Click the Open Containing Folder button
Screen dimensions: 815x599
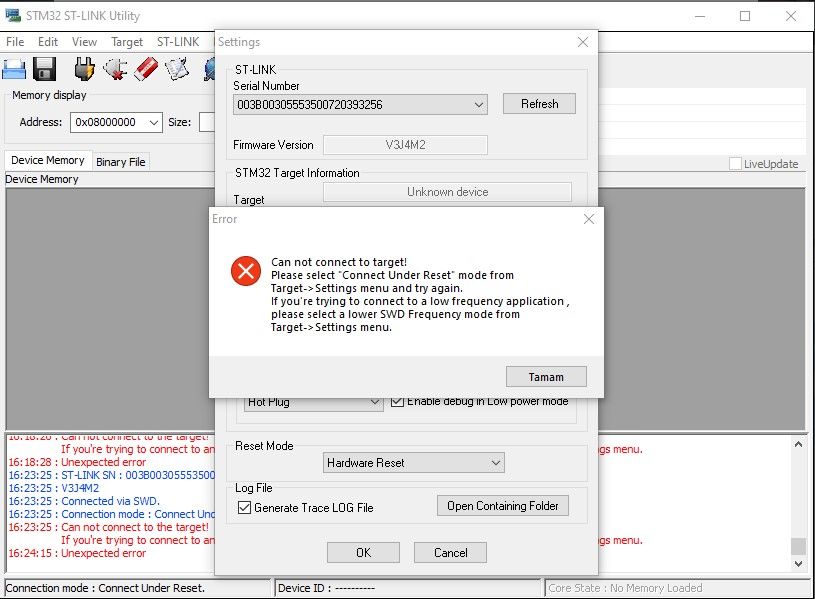[503, 506]
